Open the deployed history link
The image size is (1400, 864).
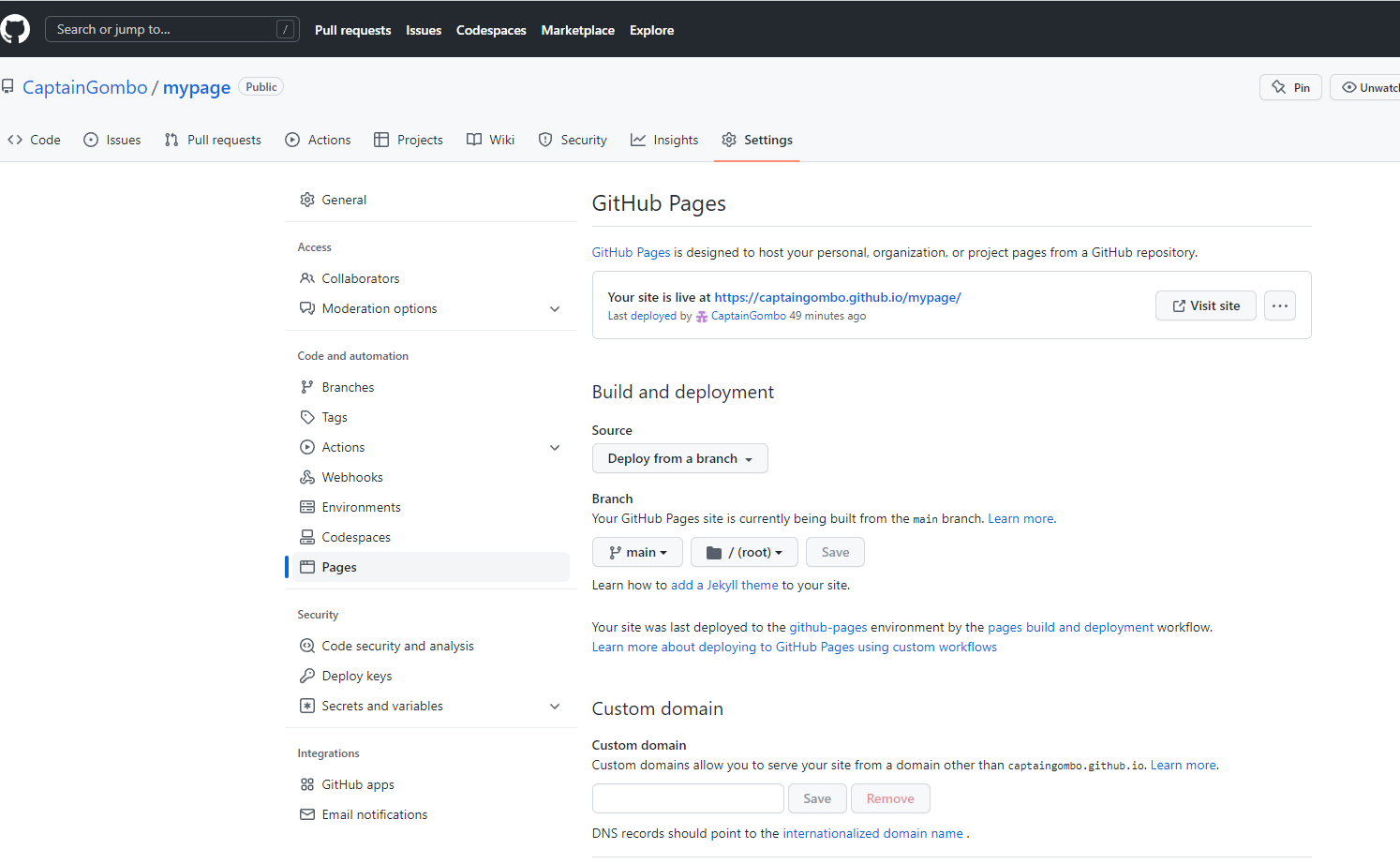(x=653, y=316)
